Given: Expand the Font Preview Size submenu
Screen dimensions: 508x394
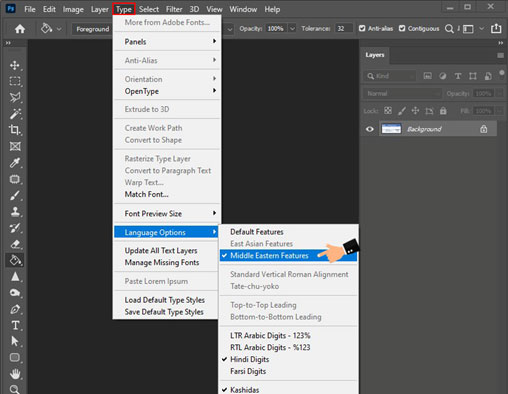Looking at the screenshot, I should click(x=167, y=213).
